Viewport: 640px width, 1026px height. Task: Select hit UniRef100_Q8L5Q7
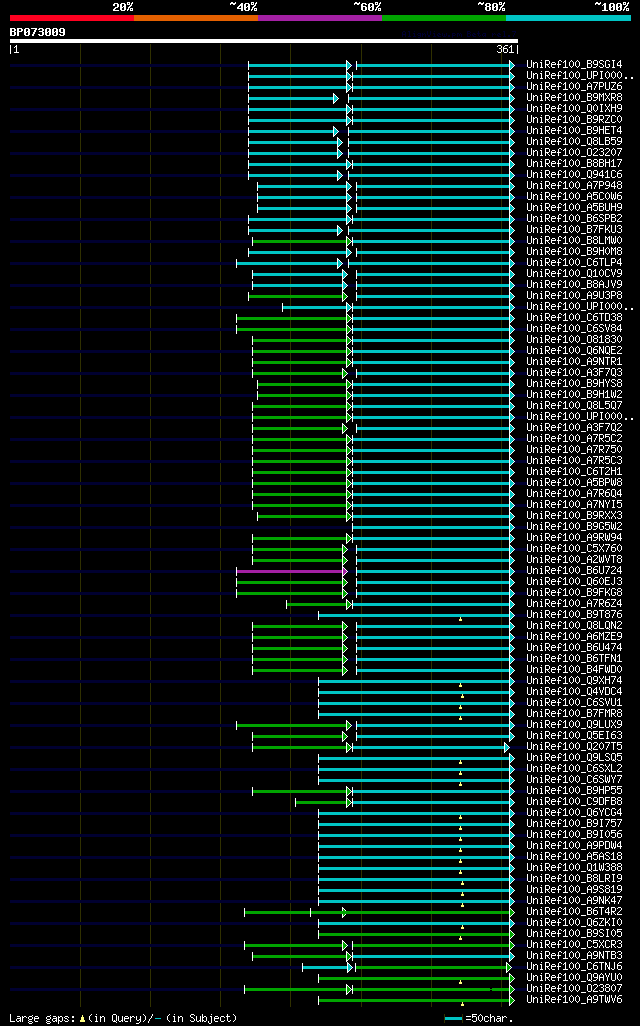point(575,406)
